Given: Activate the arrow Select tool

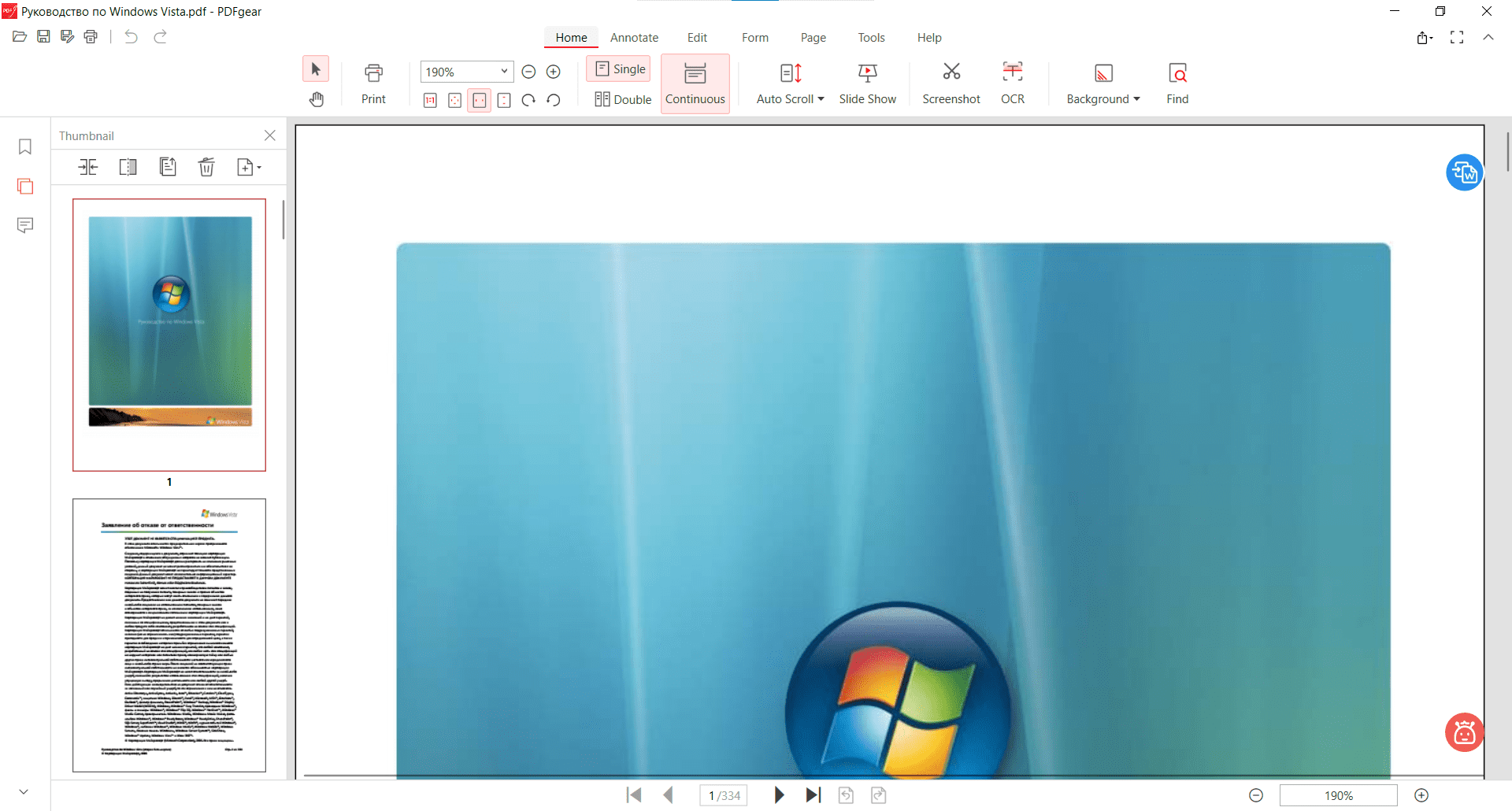Looking at the screenshot, I should 316,69.
